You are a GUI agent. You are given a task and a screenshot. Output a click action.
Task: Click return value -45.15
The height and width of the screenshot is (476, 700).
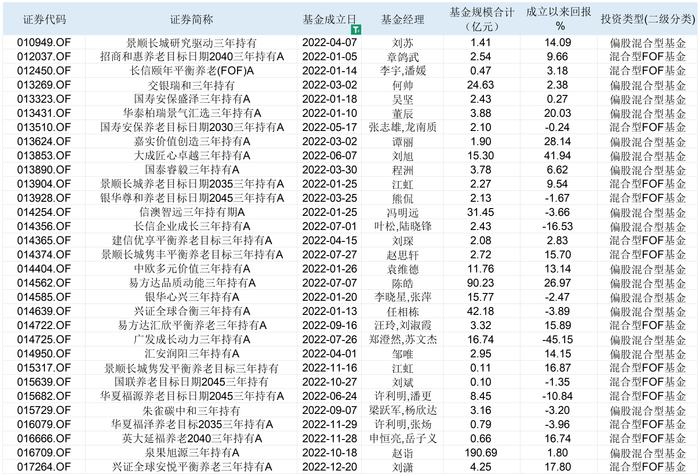558,339
